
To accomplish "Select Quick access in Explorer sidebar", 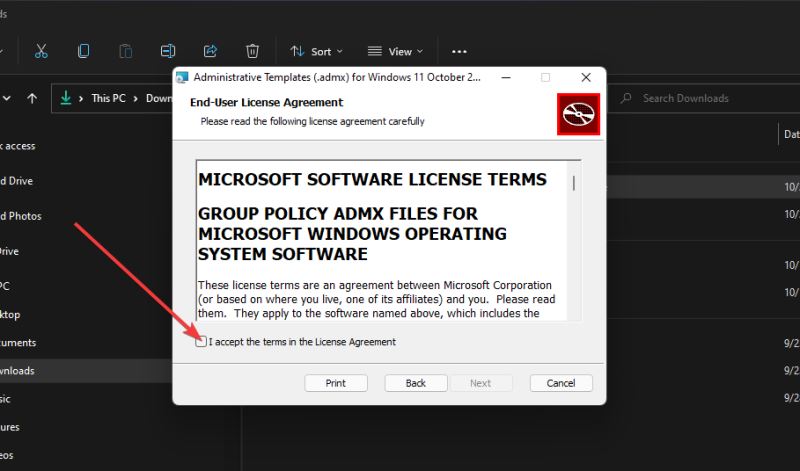I will 18,146.
